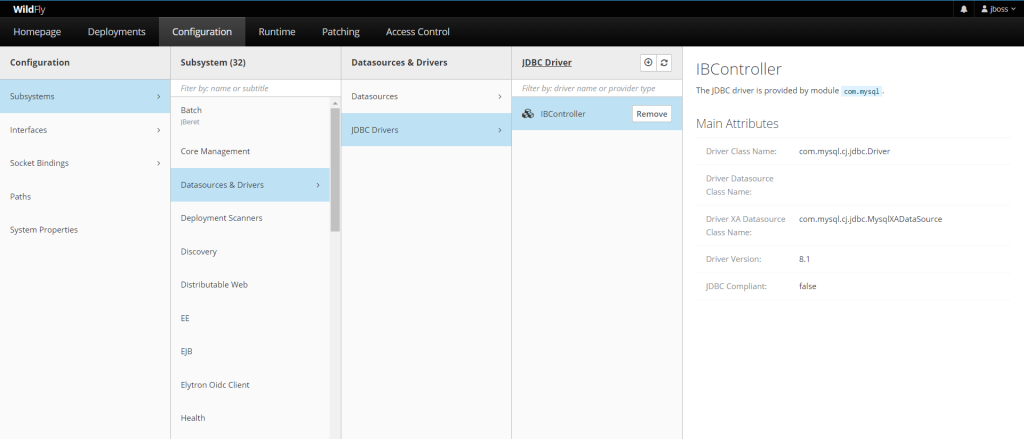
Task: Select Elytron Oidc Client subsystem
Action: (250, 385)
